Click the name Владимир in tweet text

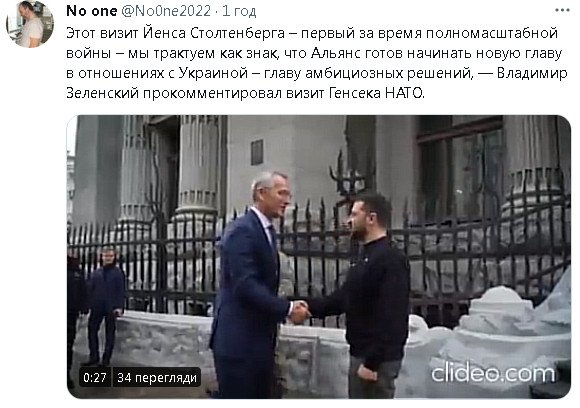pyautogui.click(x=532, y=73)
